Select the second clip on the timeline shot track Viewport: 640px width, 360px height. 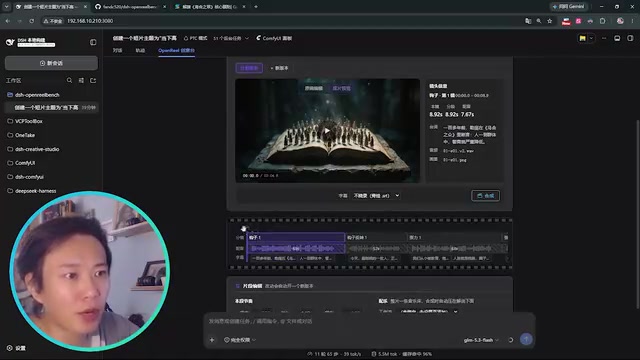376,237
